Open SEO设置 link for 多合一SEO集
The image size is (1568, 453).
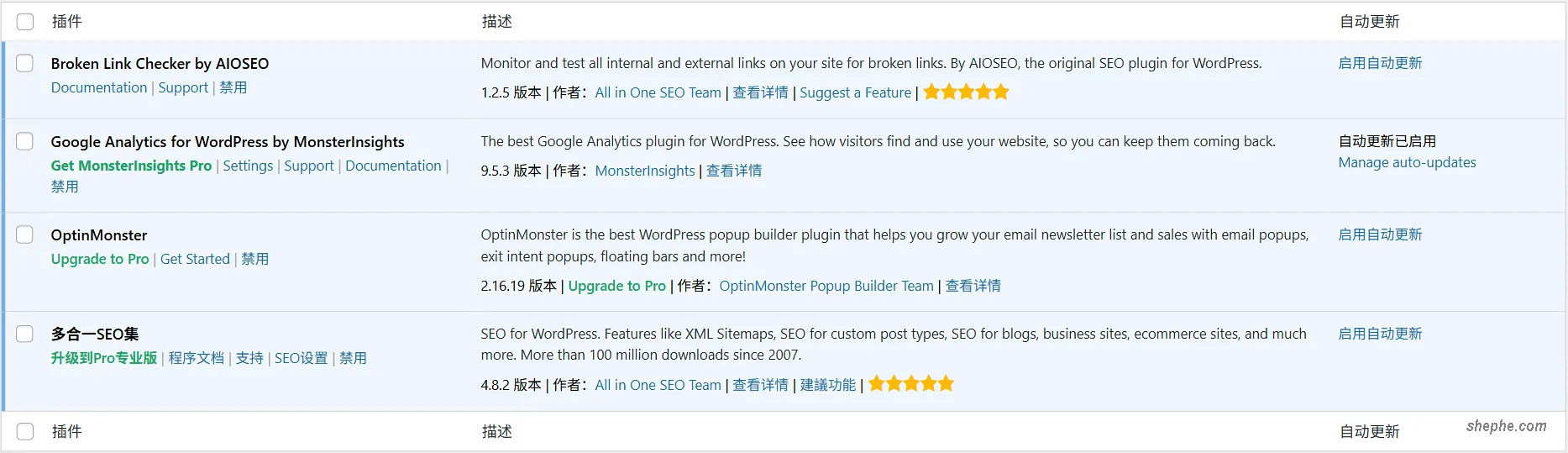point(301,358)
